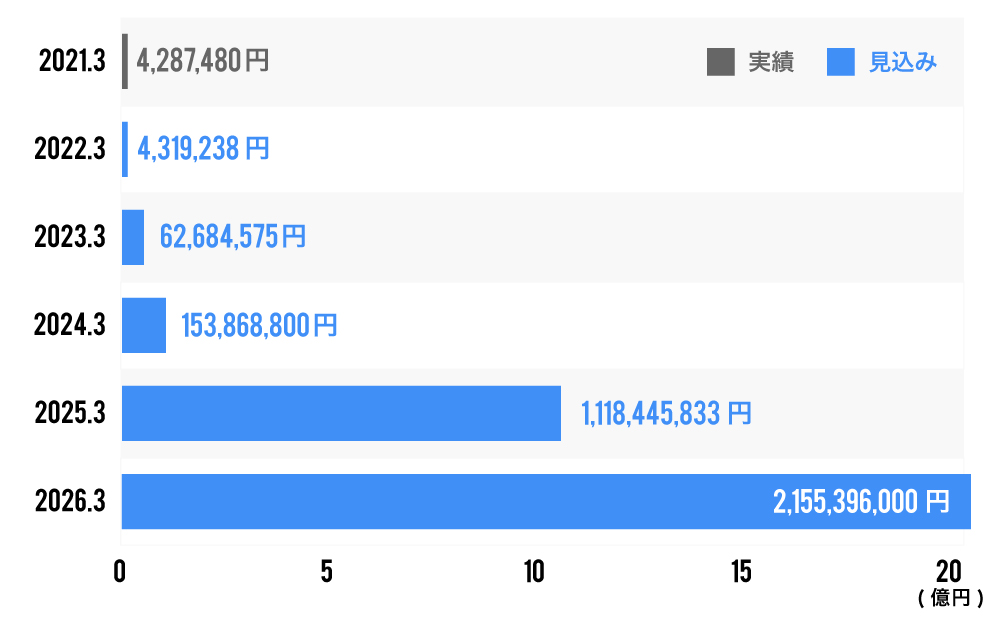Select the 実績 legend label text
1000x630 pixels.
pos(771,62)
